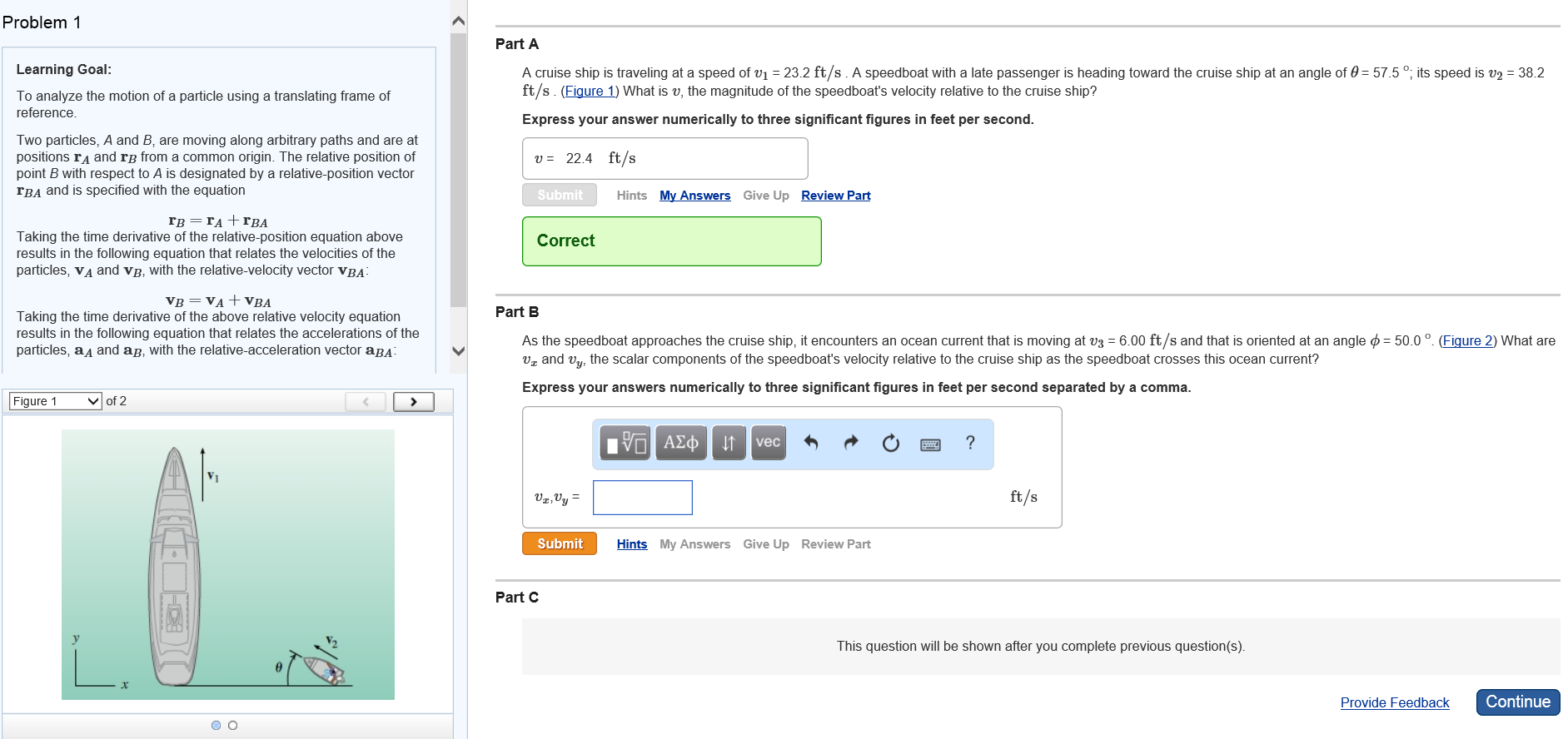Open the question mark help icon

pos(970,443)
